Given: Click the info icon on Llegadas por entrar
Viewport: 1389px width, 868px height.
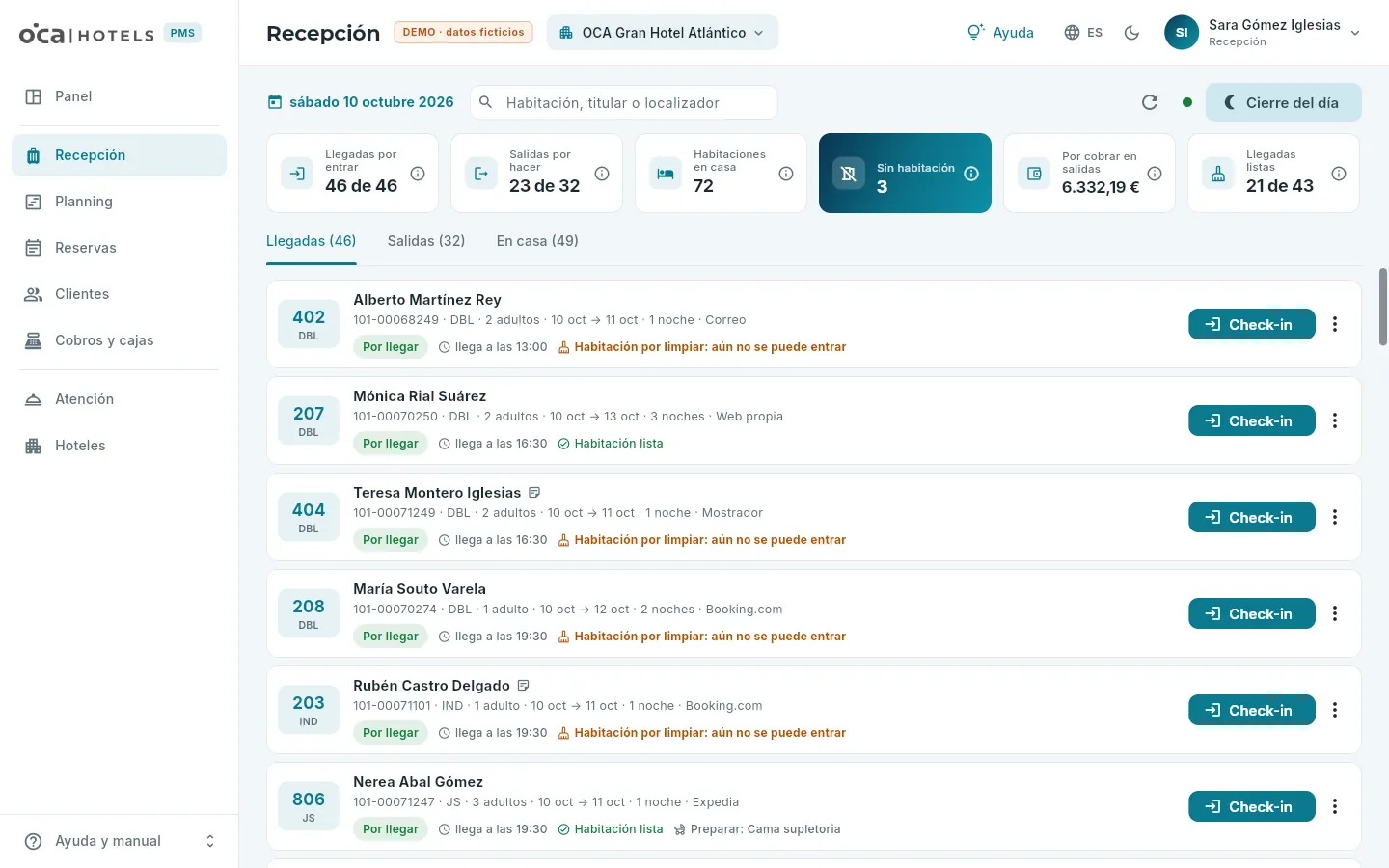Looking at the screenshot, I should click(418, 174).
